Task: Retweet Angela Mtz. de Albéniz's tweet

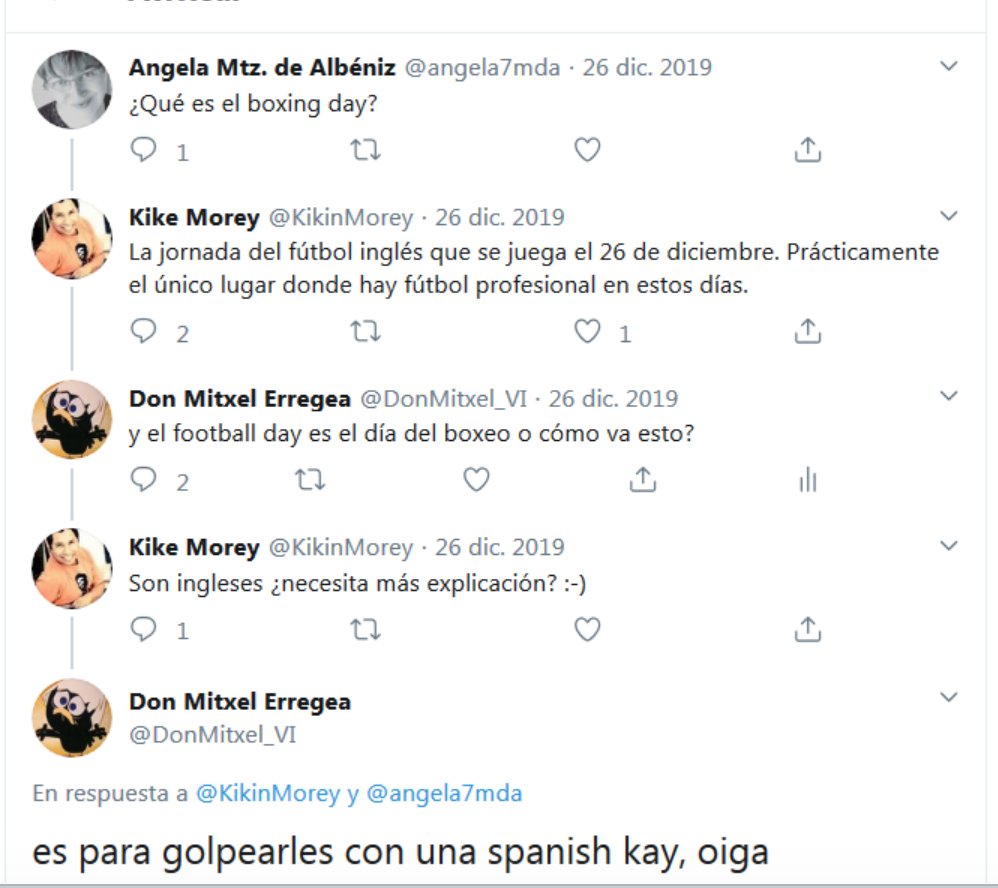Action: pyautogui.click(x=365, y=150)
